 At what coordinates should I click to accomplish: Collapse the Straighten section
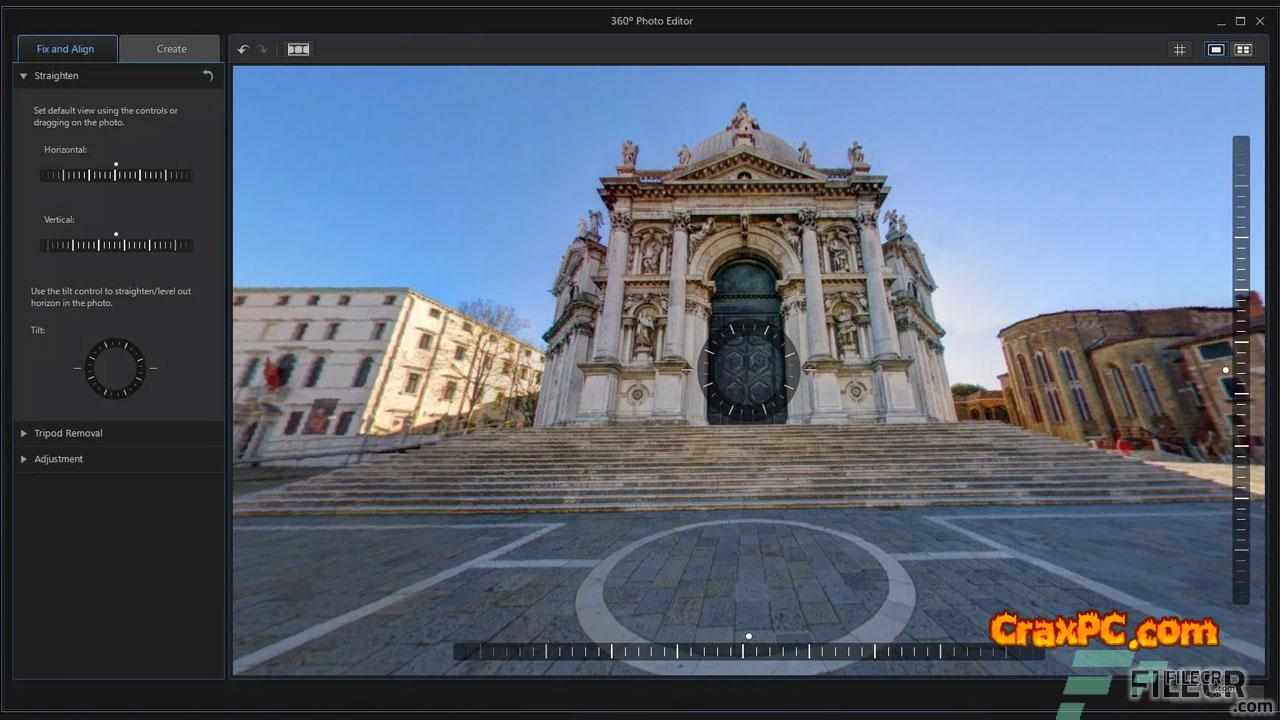coord(23,76)
